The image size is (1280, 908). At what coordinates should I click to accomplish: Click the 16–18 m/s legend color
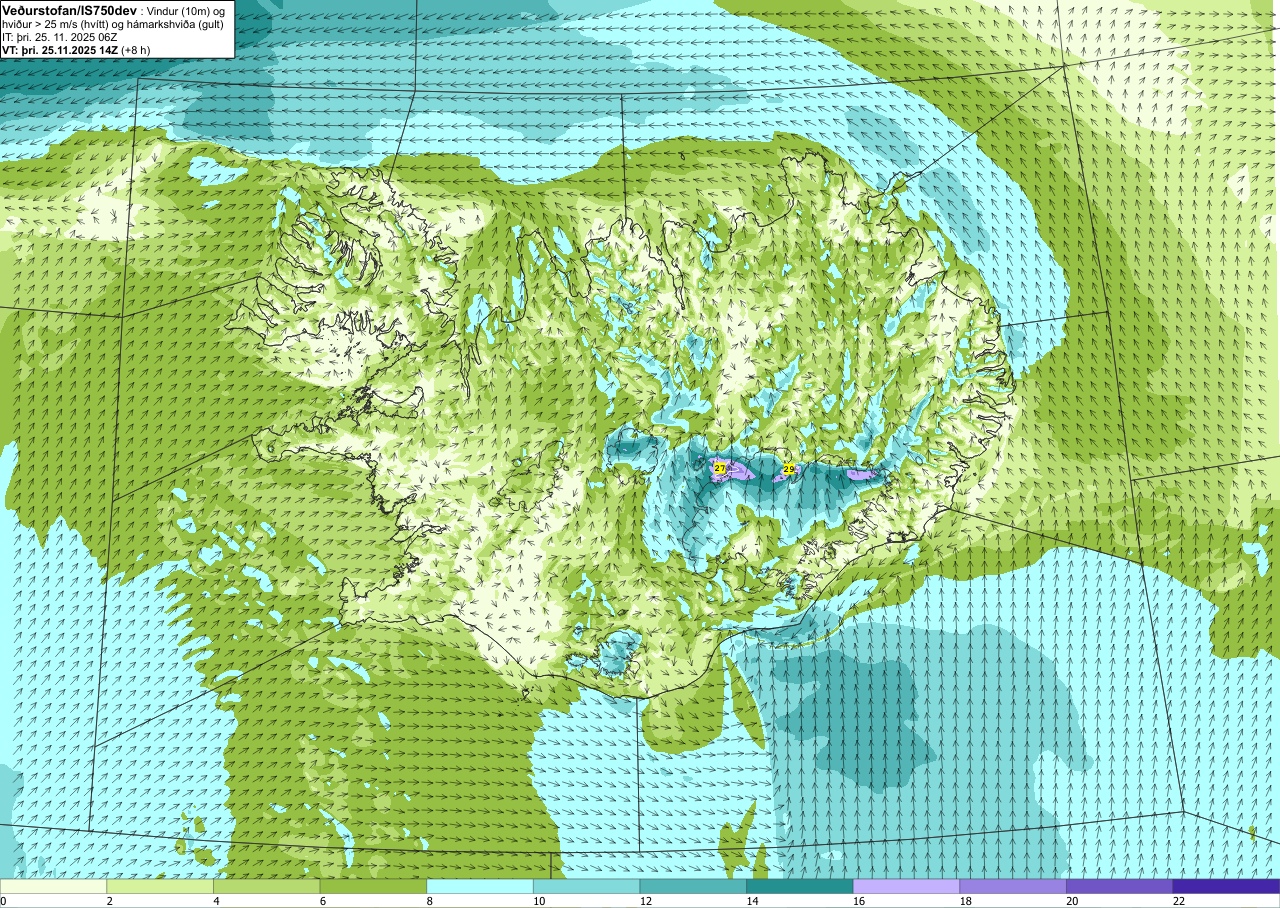(x=907, y=886)
